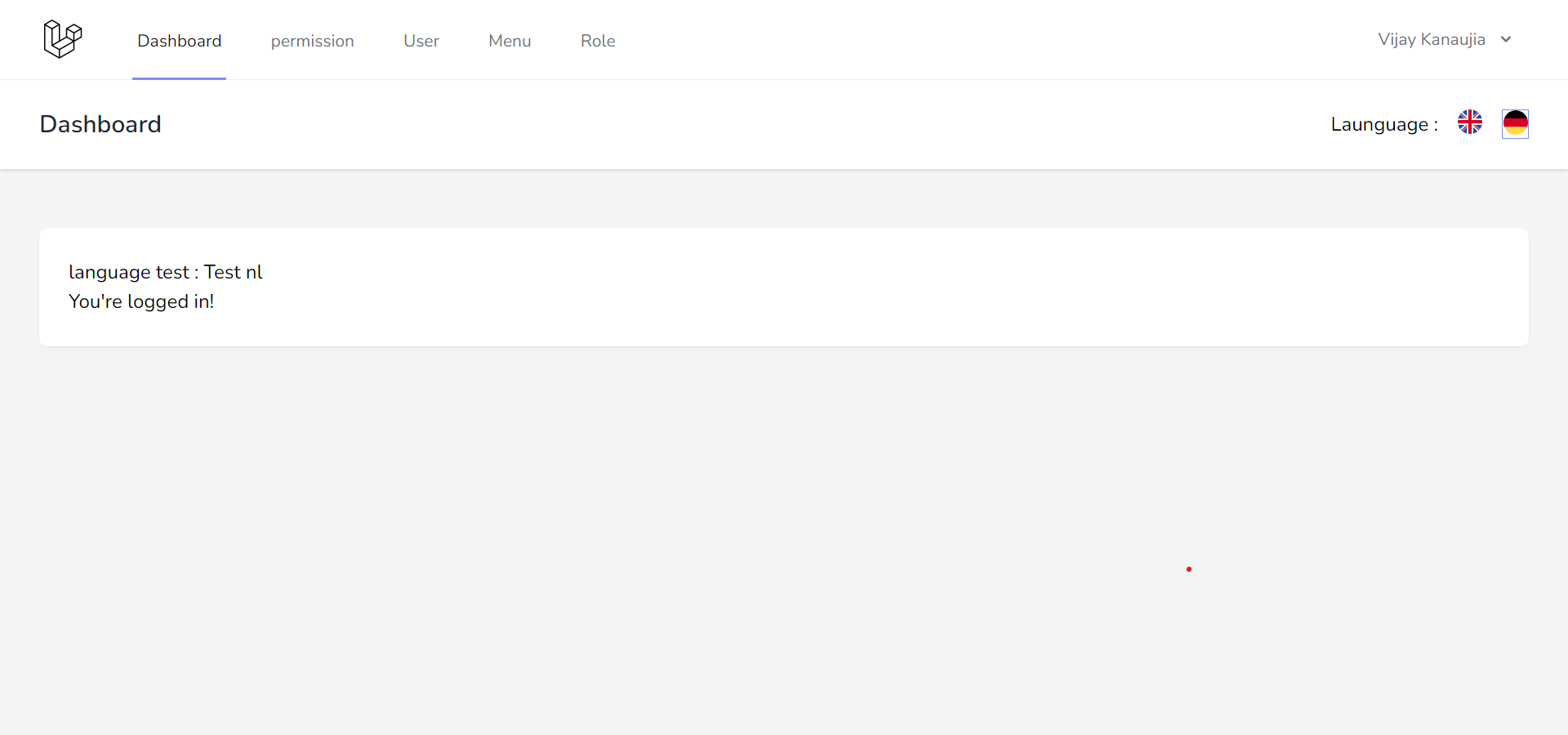1568x735 pixels.
Task: Open the User nav item
Action: [421, 41]
